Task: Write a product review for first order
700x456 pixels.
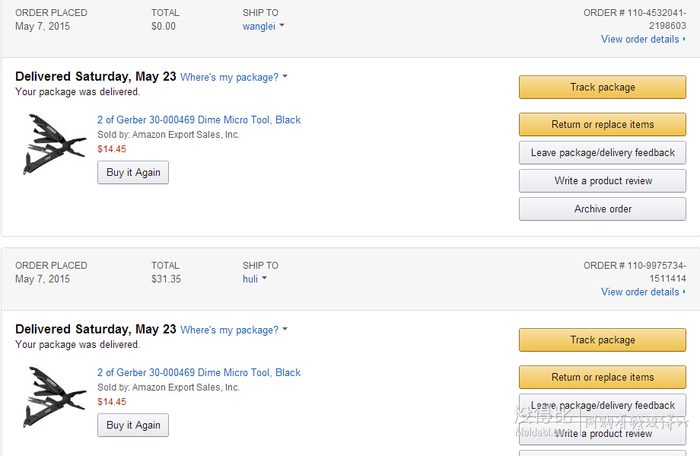Action: pyautogui.click(x=602, y=181)
